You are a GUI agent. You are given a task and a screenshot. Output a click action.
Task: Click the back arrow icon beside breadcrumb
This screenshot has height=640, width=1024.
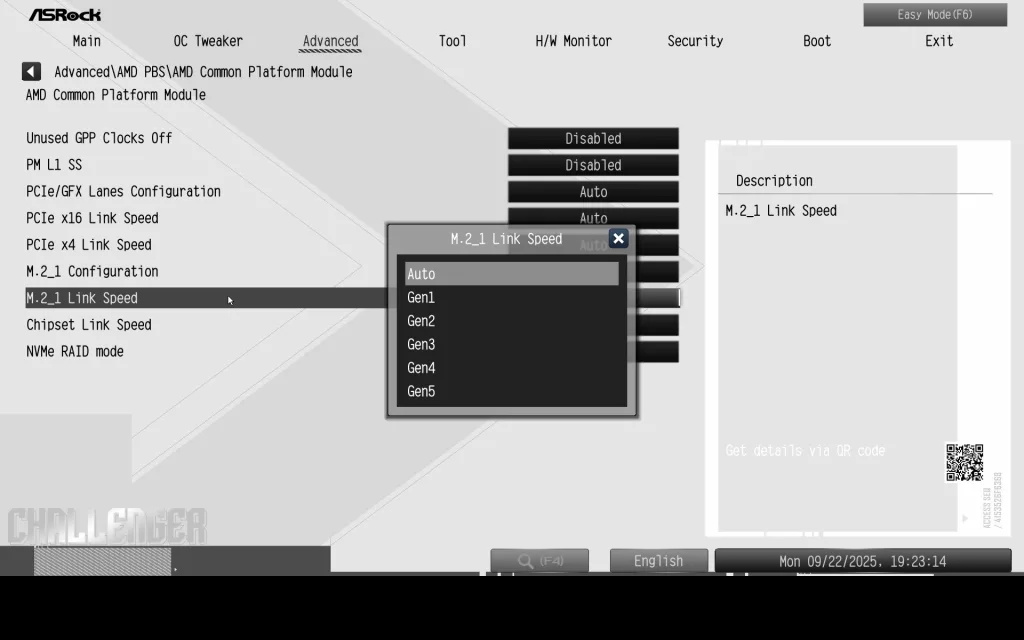(x=31, y=72)
